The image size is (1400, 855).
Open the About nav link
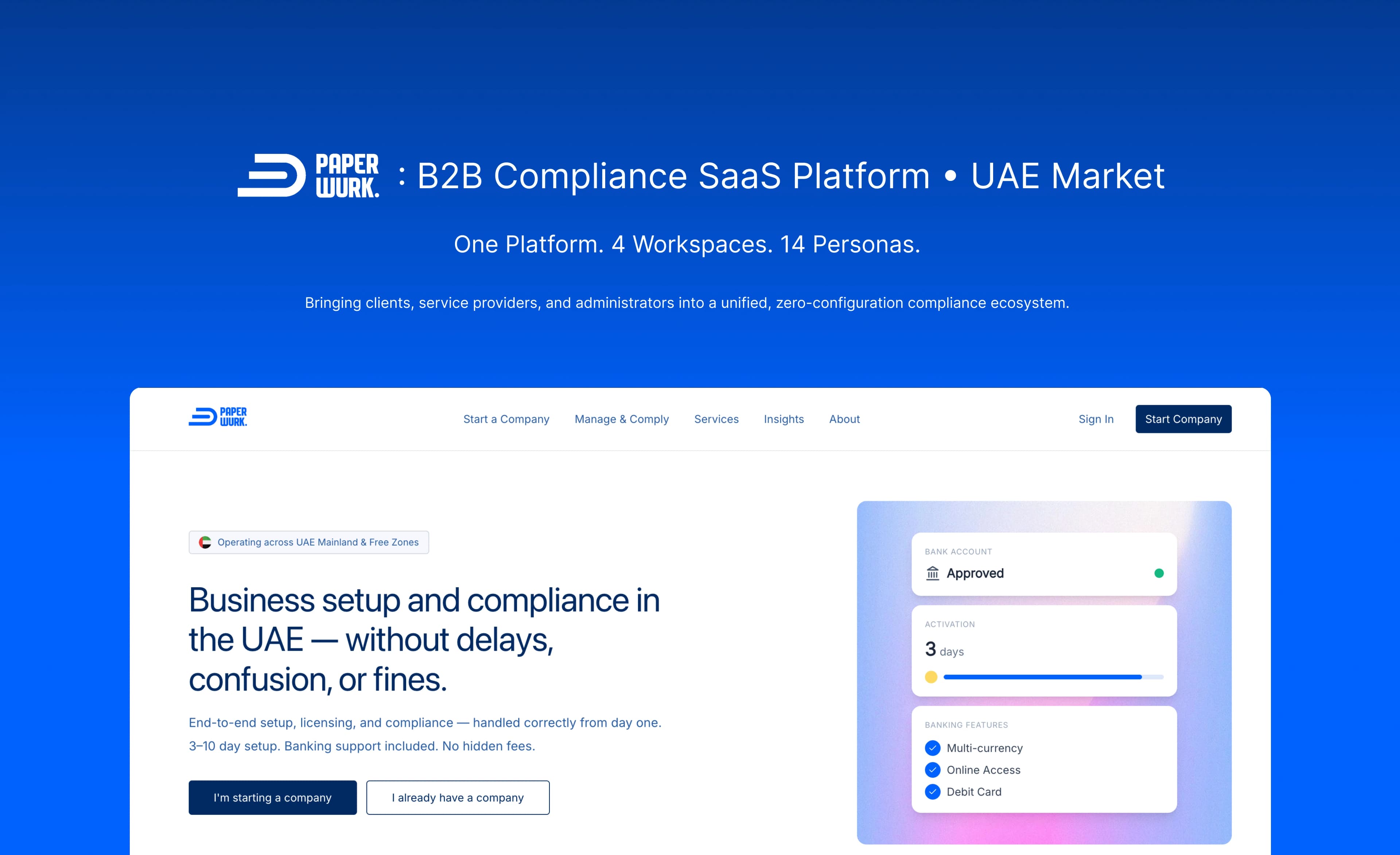click(844, 419)
